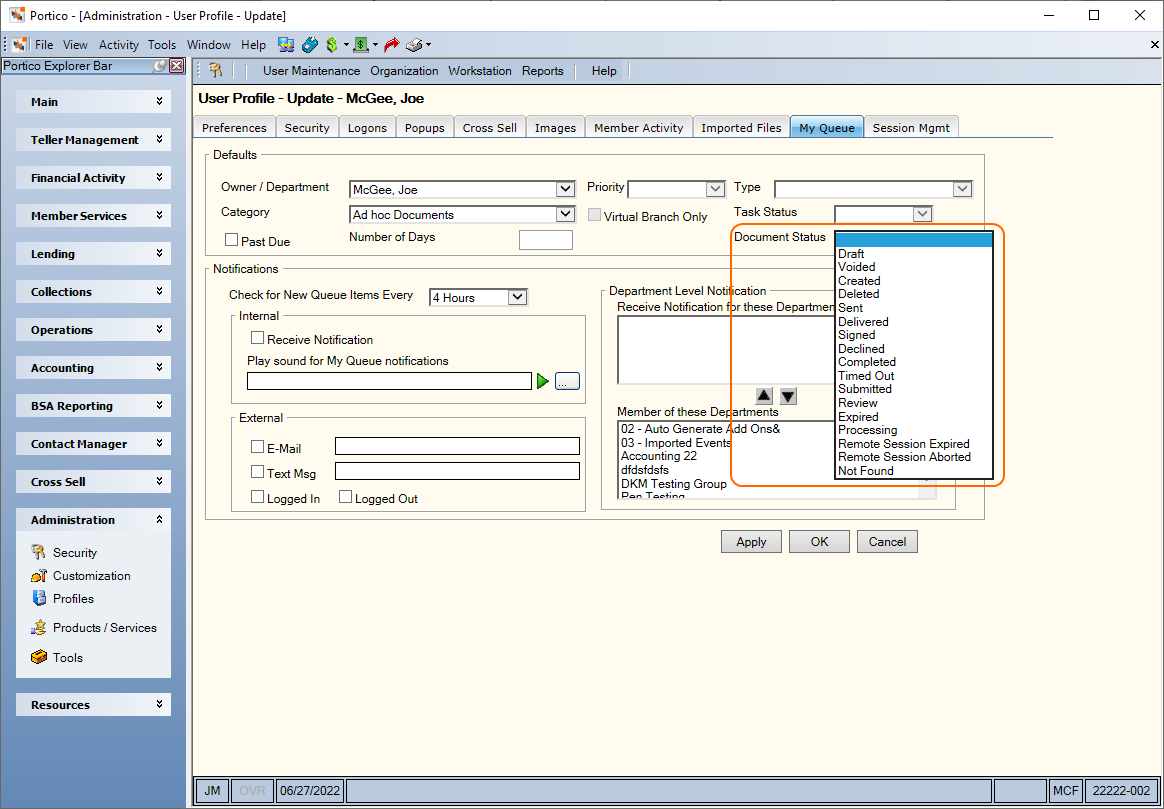Select Not Found in the Document Status list

pos(914,471)
